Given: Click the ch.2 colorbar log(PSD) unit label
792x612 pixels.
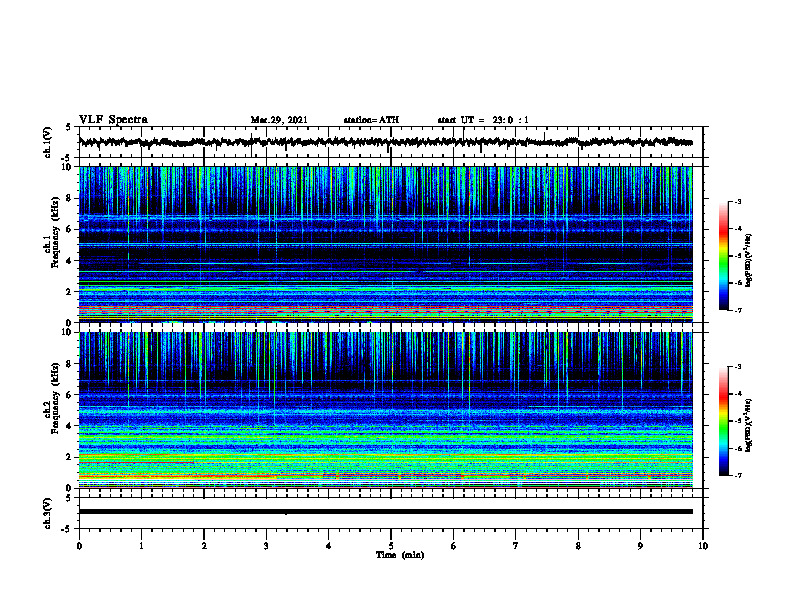Looking at the screenshot, I should tap(748, 425).
